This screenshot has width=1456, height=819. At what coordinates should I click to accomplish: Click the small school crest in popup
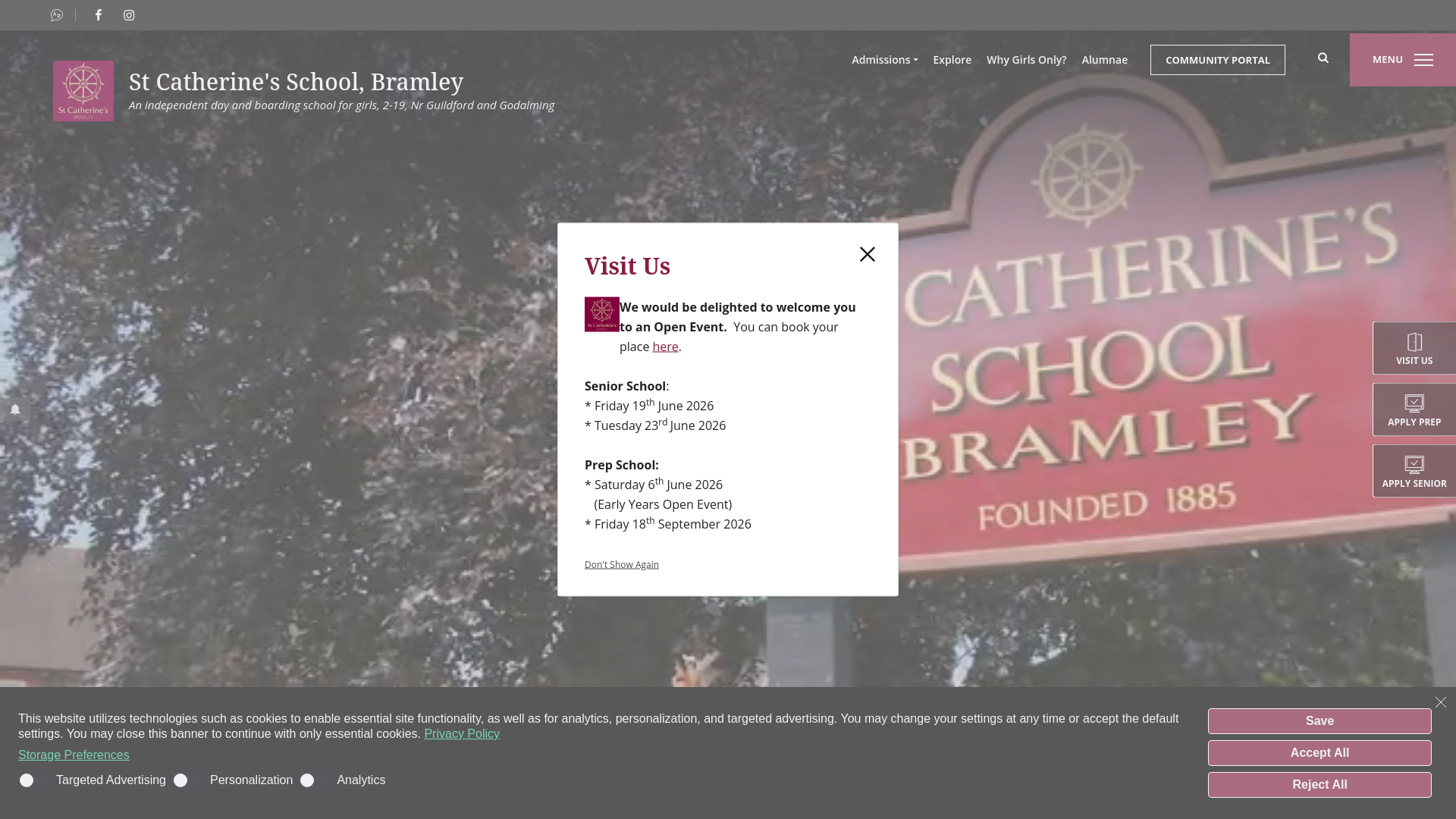pos(602,314)
